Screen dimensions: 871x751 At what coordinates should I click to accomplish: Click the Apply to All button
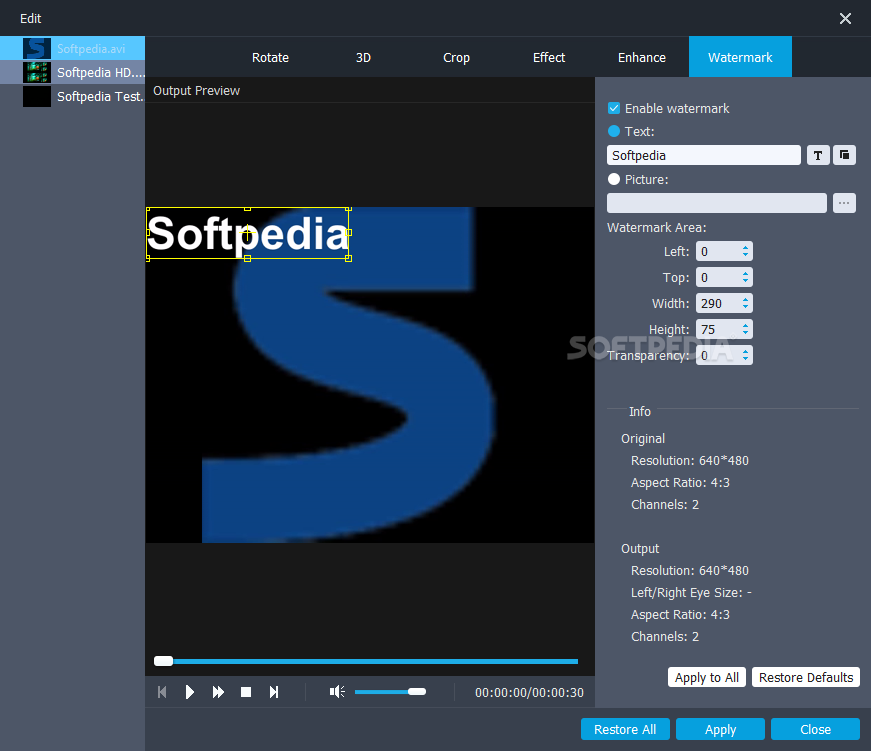(707, 677)
